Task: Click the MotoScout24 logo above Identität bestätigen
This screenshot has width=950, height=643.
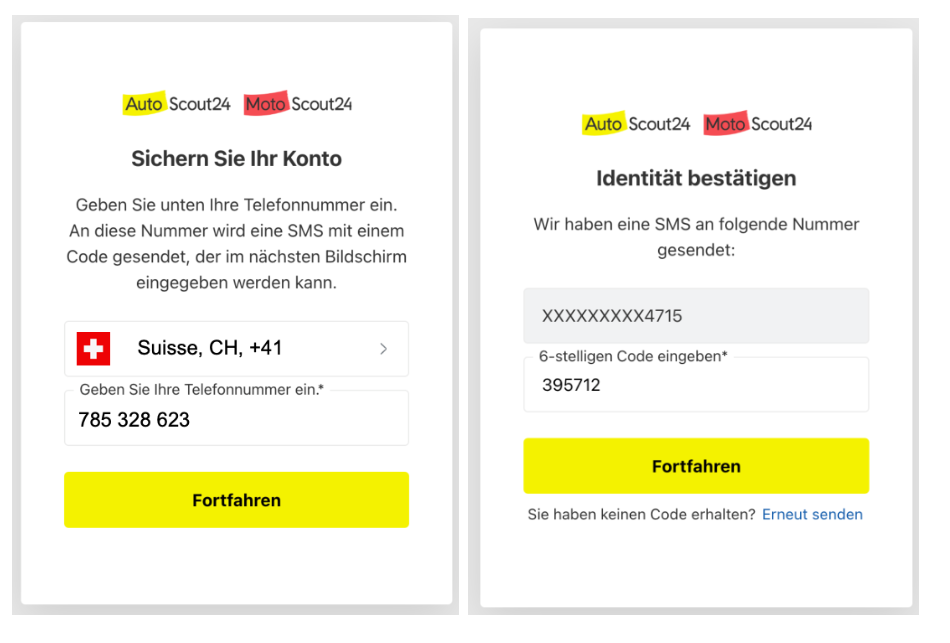Action: click(x=757, y=124)
